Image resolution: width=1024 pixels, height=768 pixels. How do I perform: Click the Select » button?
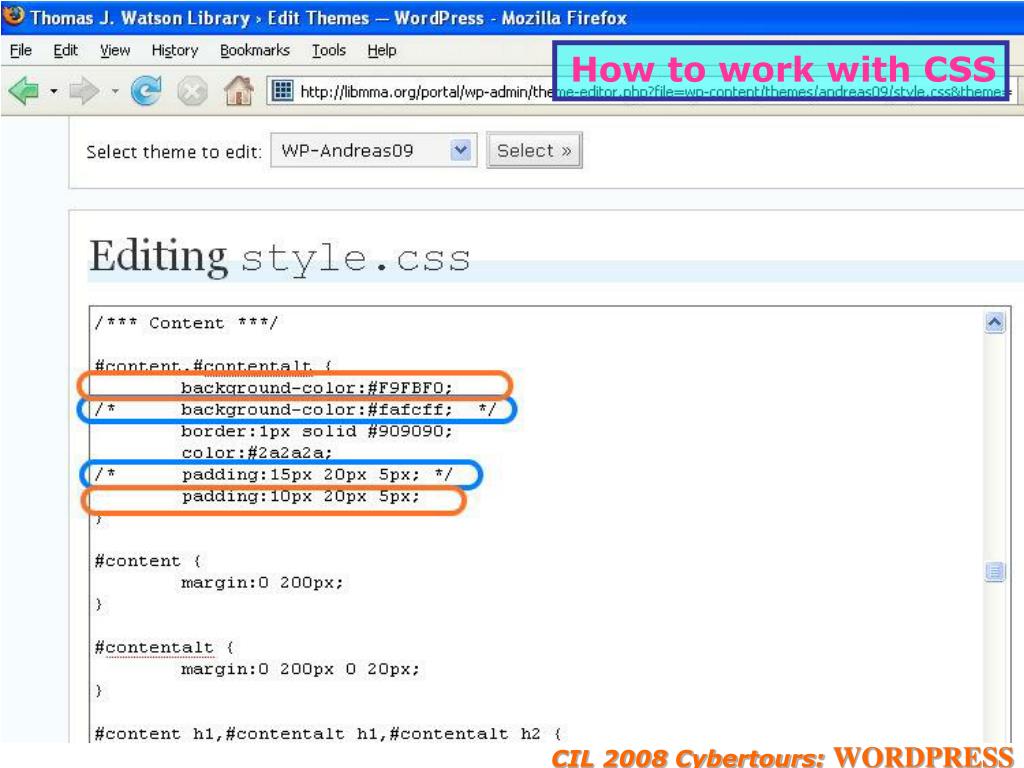click(x=534, y=150)
